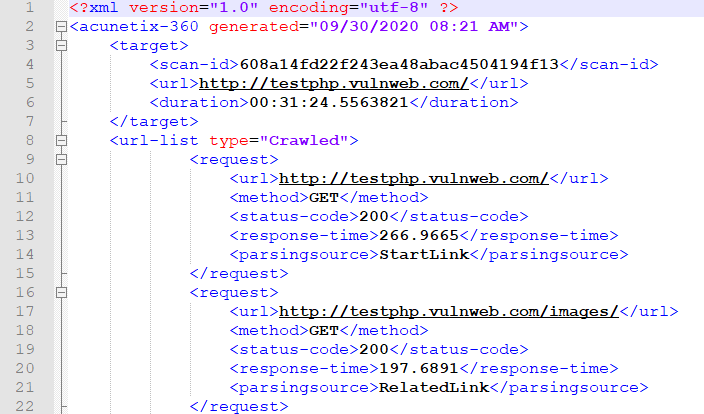The height and width of the screenshot is (414, 704).
Task: Collapse the acunetix-360 root node fold marker
Action: 62,27
